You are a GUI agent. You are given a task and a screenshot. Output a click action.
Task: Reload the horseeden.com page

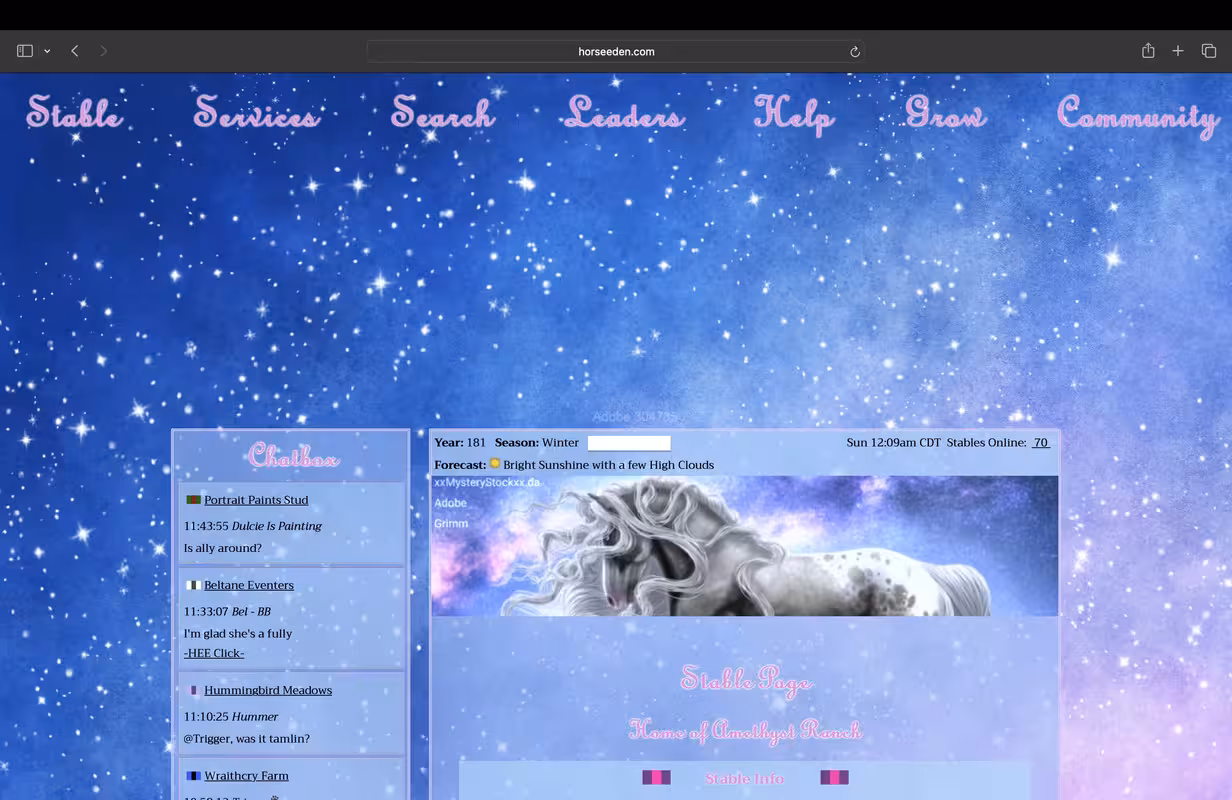pos(855,52)
